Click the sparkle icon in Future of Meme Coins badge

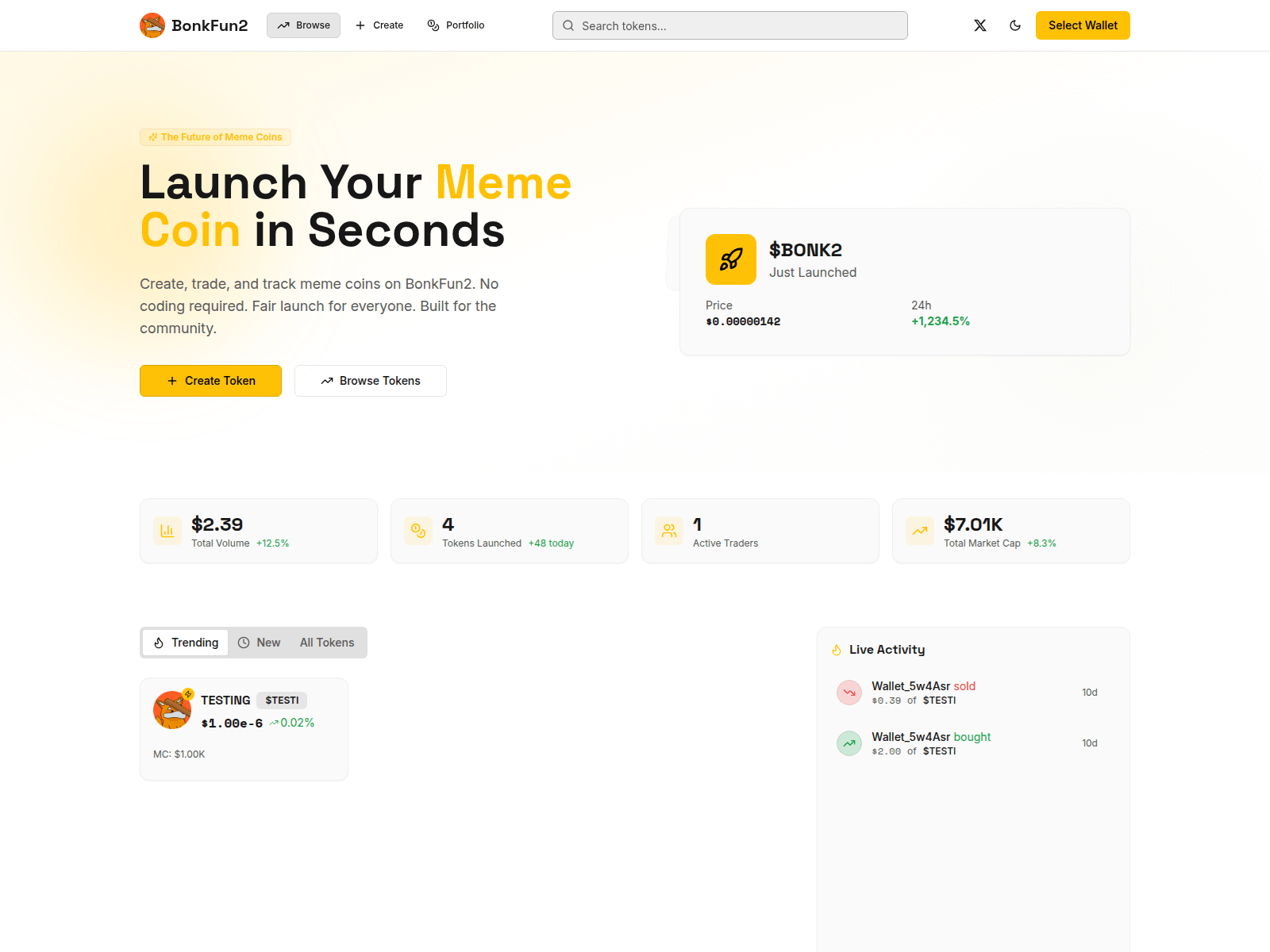point(153,137)
